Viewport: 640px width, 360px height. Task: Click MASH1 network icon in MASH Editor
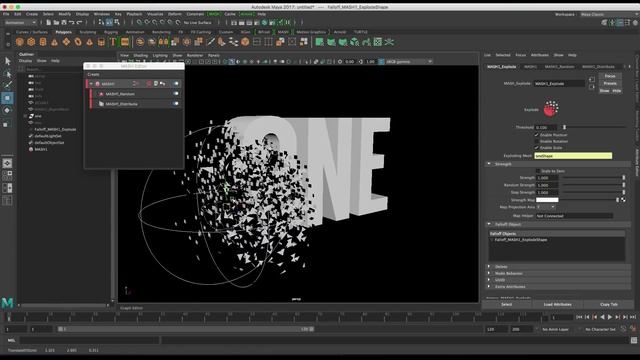click(x=98, y=84)
